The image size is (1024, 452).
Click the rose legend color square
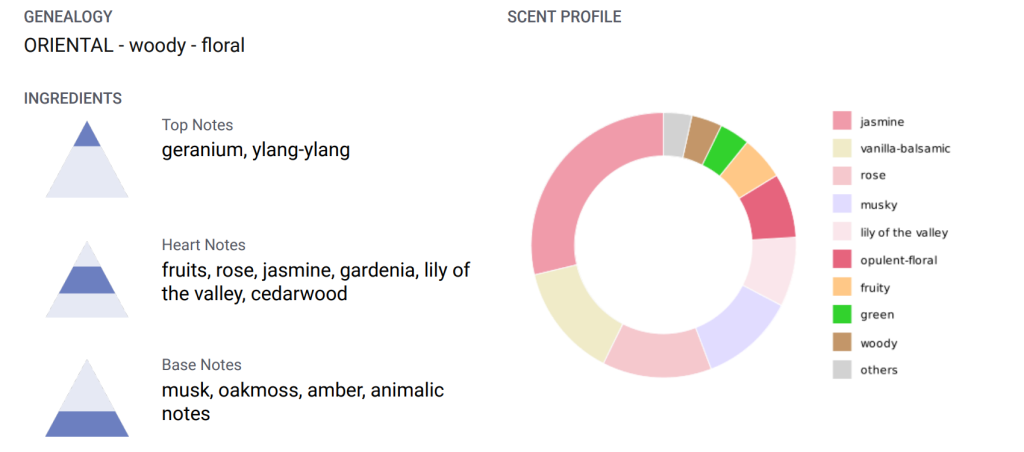[x=842, y=176]
